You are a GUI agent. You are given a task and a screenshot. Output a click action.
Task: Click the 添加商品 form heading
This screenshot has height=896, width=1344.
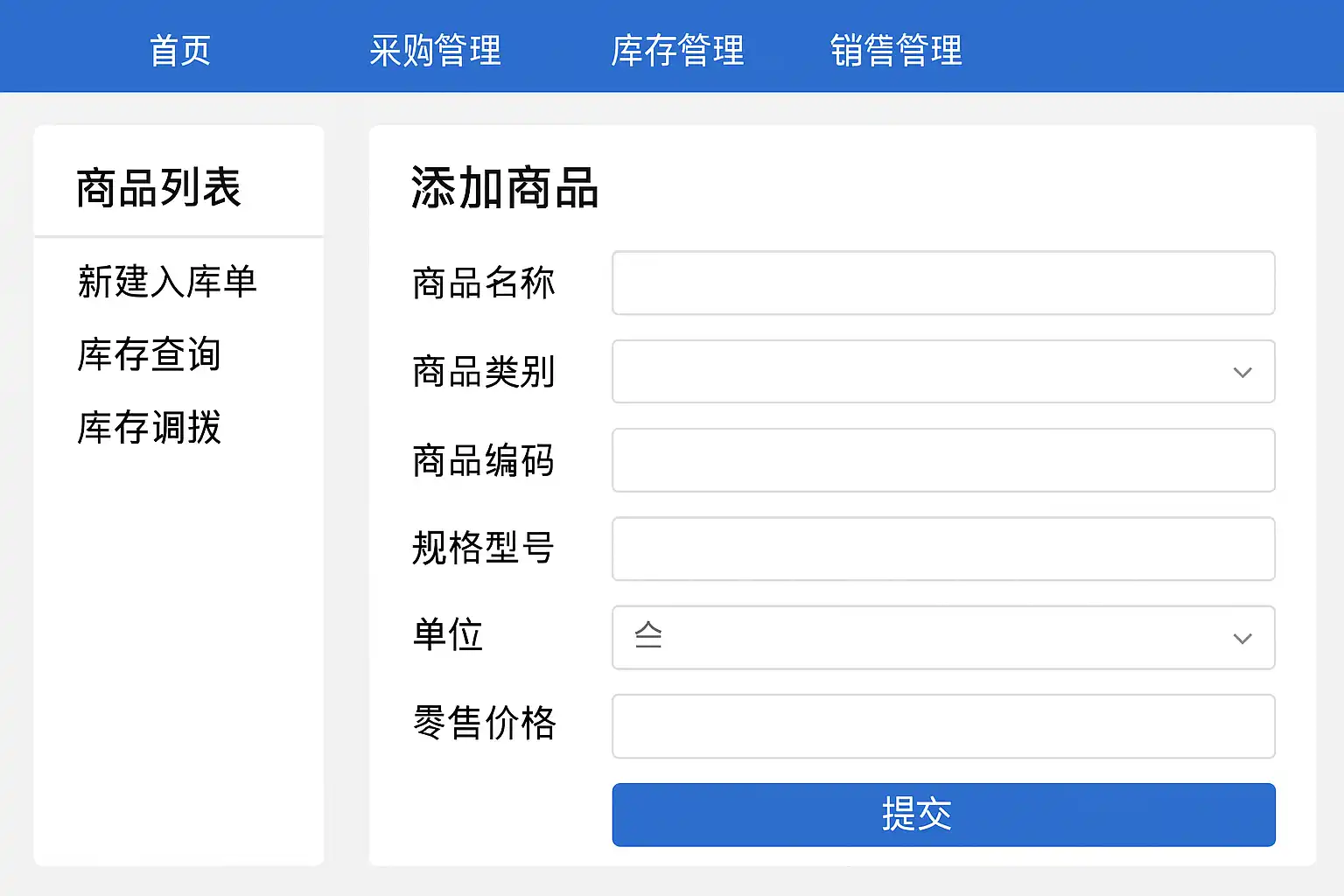[505, 188]
